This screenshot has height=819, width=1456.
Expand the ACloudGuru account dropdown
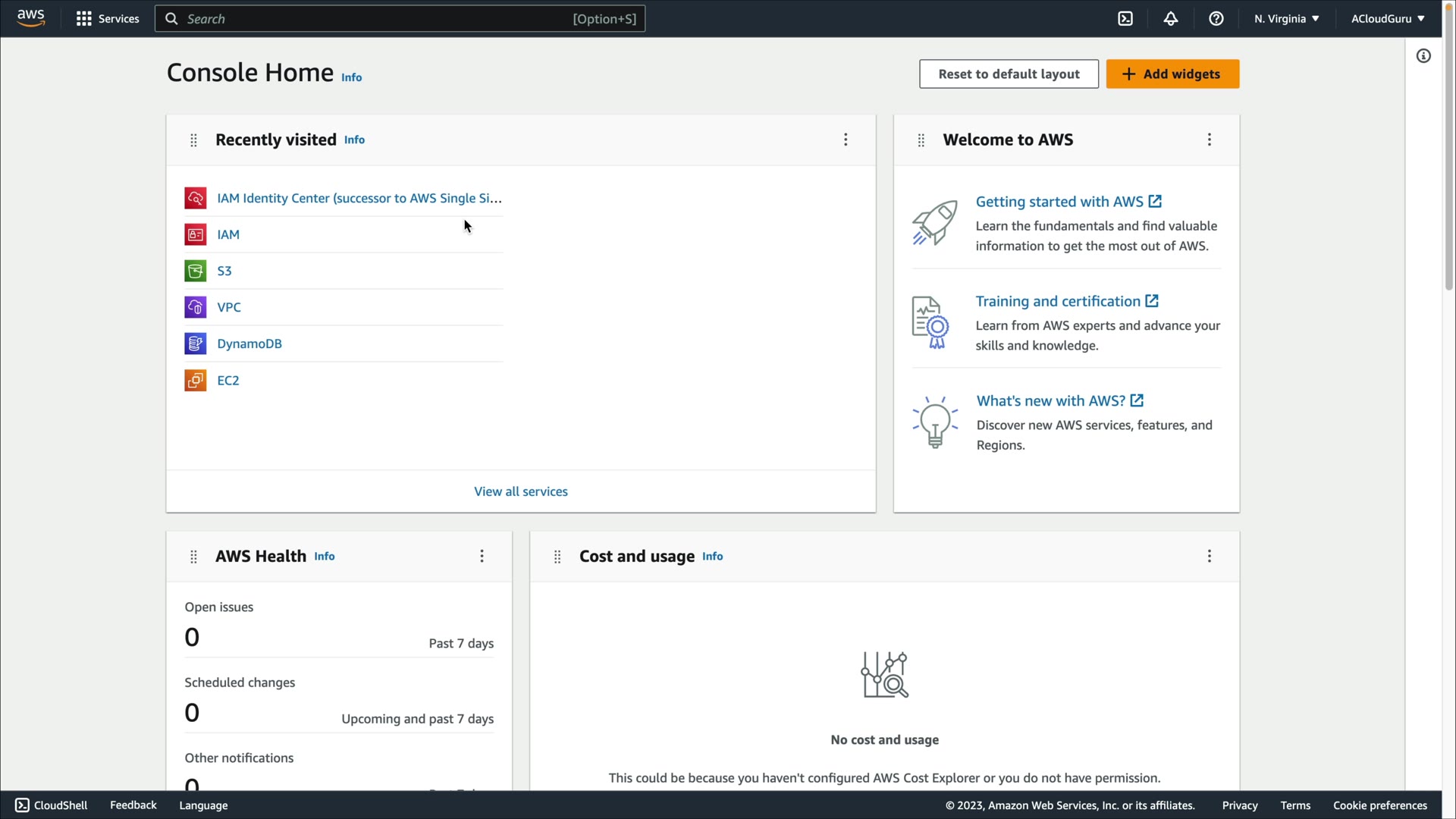click(1388, 19)
